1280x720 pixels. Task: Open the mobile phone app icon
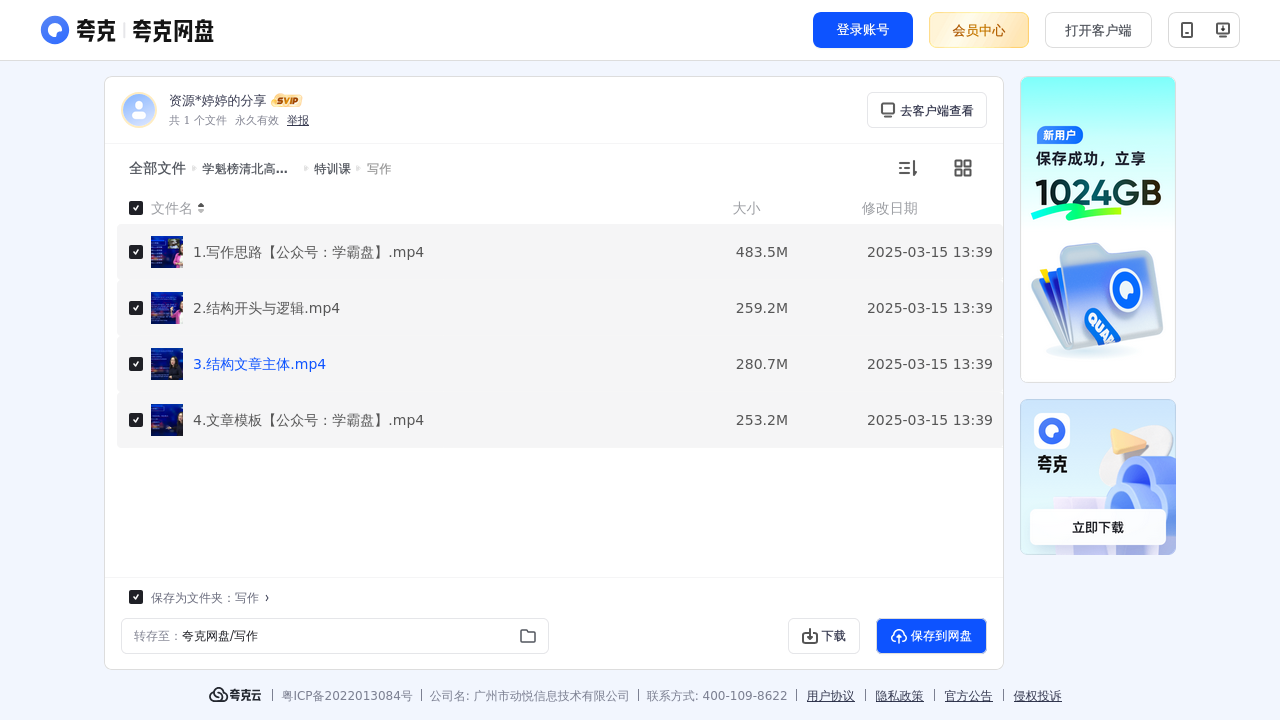1187,30
